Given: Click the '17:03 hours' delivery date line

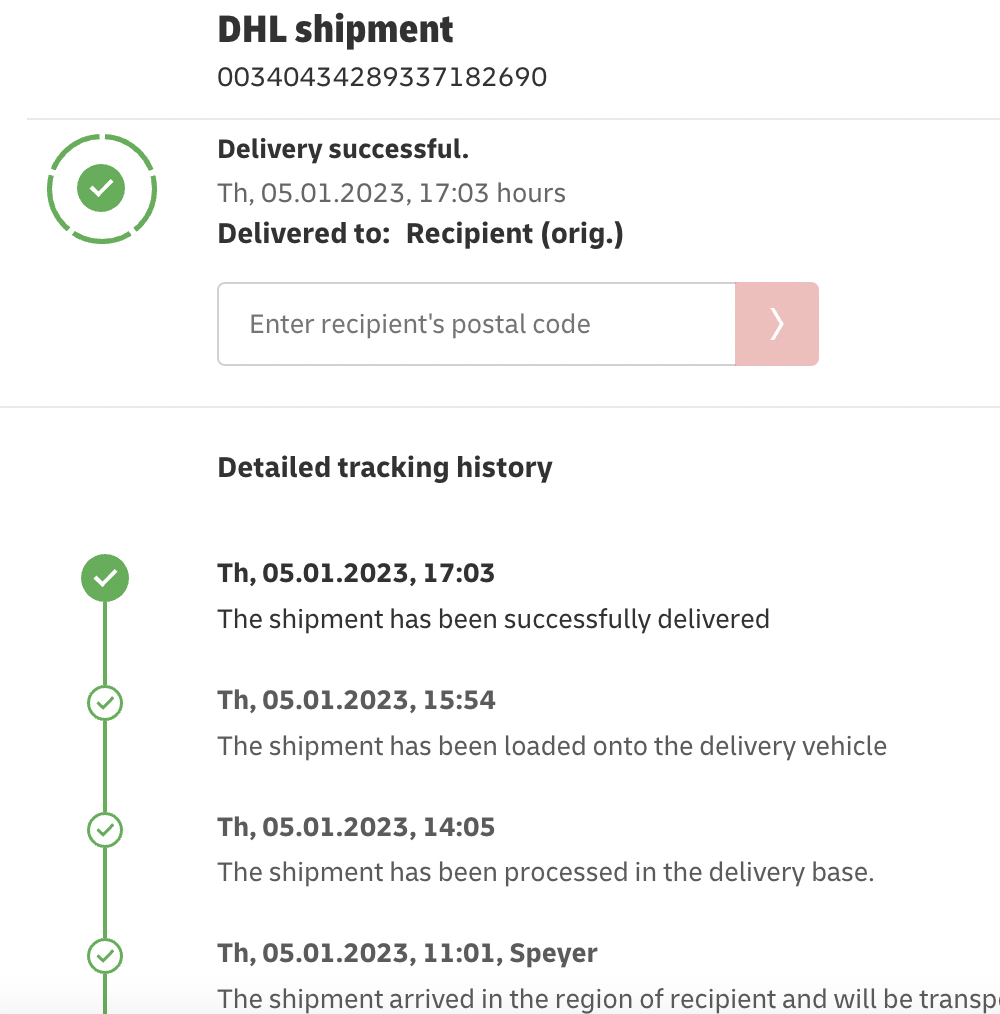Looking at the screenshot, I should click(391, 192).
